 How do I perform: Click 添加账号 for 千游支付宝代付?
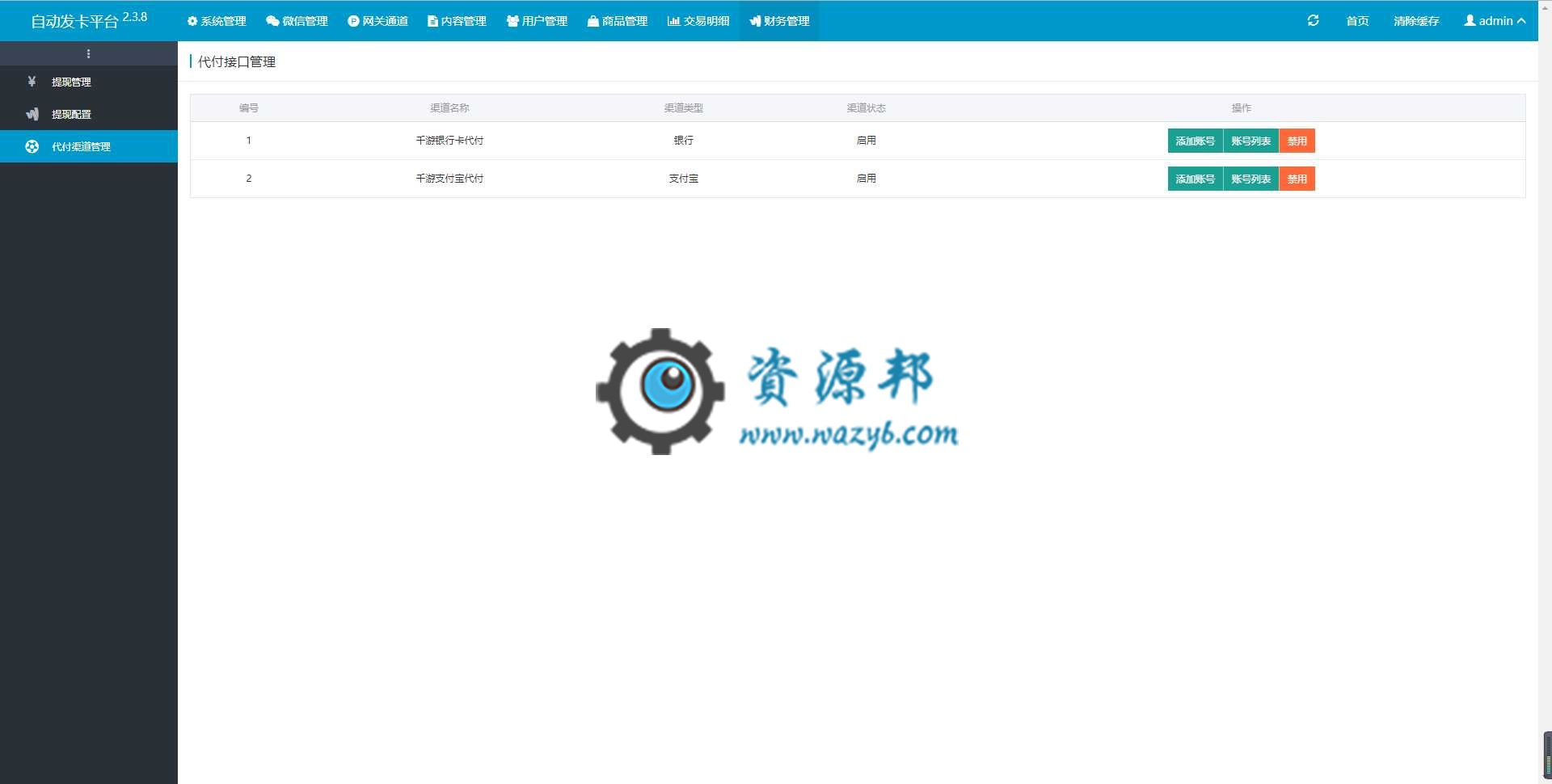click(1195, 179)
